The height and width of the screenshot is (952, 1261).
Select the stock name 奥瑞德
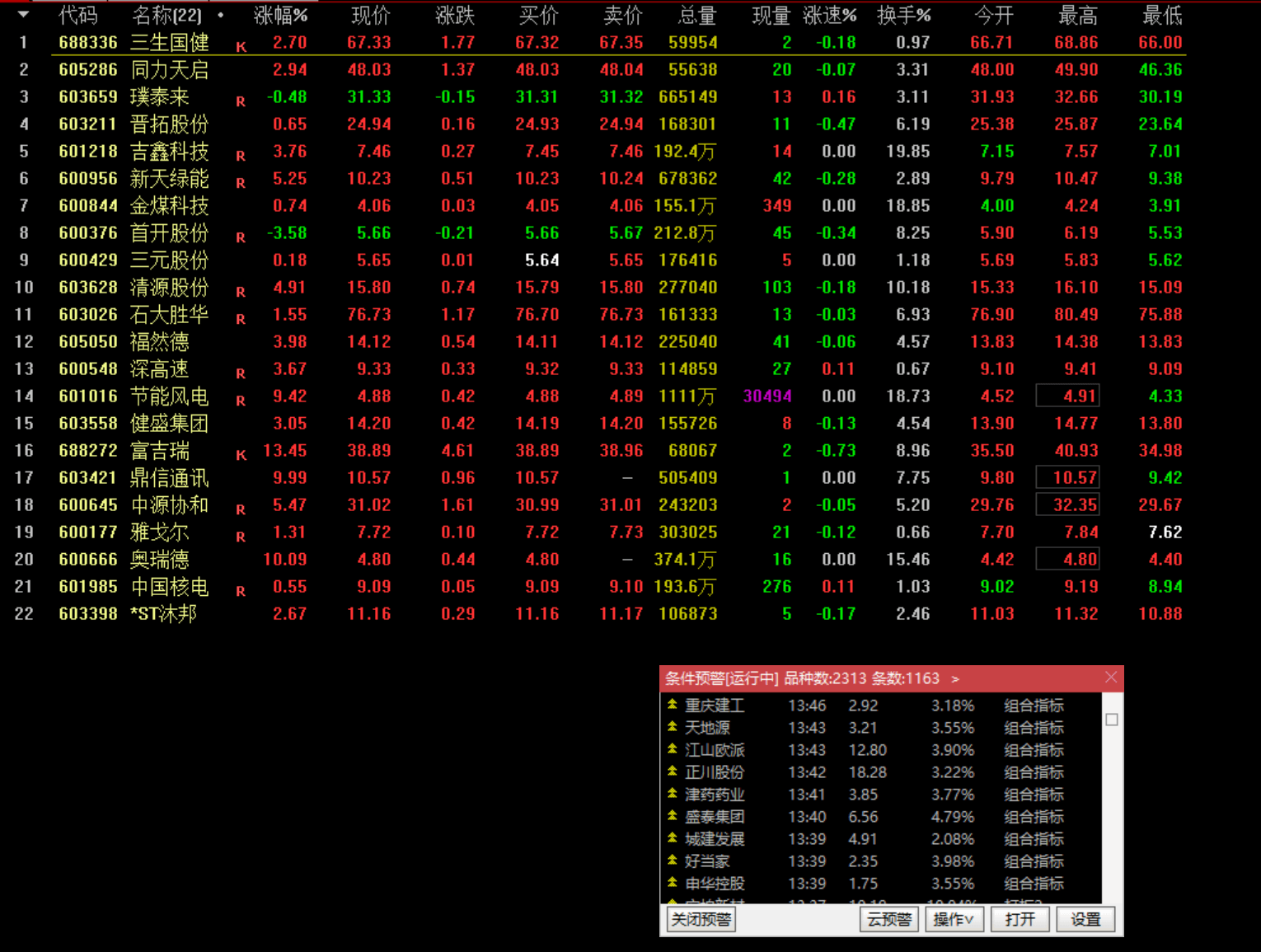coord(160,559)
